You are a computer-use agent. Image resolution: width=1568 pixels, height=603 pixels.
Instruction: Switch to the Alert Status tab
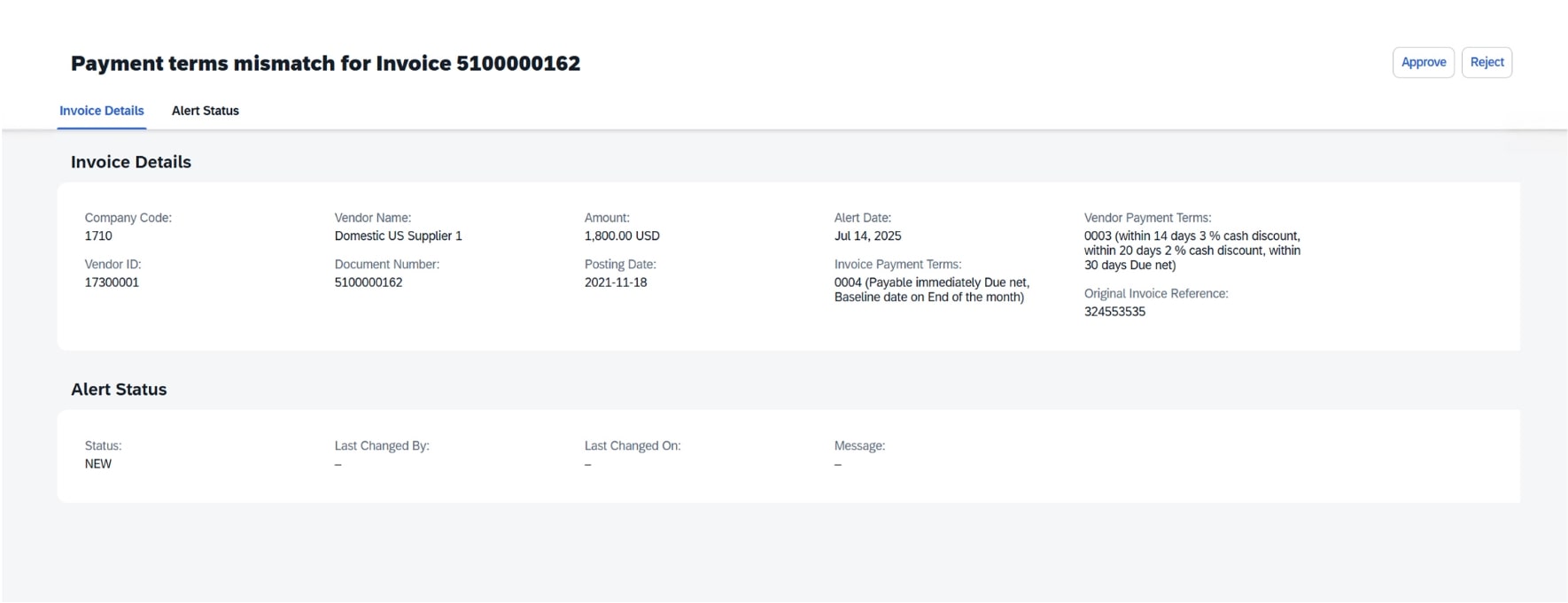pos(205,110)
